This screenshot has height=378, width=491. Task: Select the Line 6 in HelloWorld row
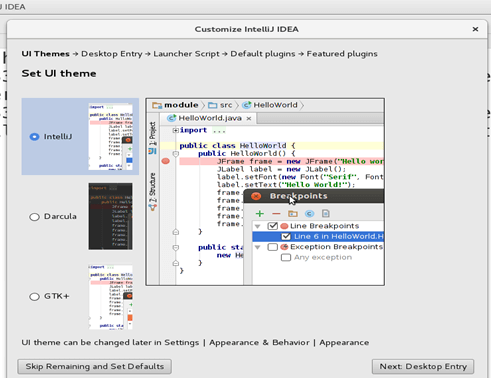[x=318, y=237]
